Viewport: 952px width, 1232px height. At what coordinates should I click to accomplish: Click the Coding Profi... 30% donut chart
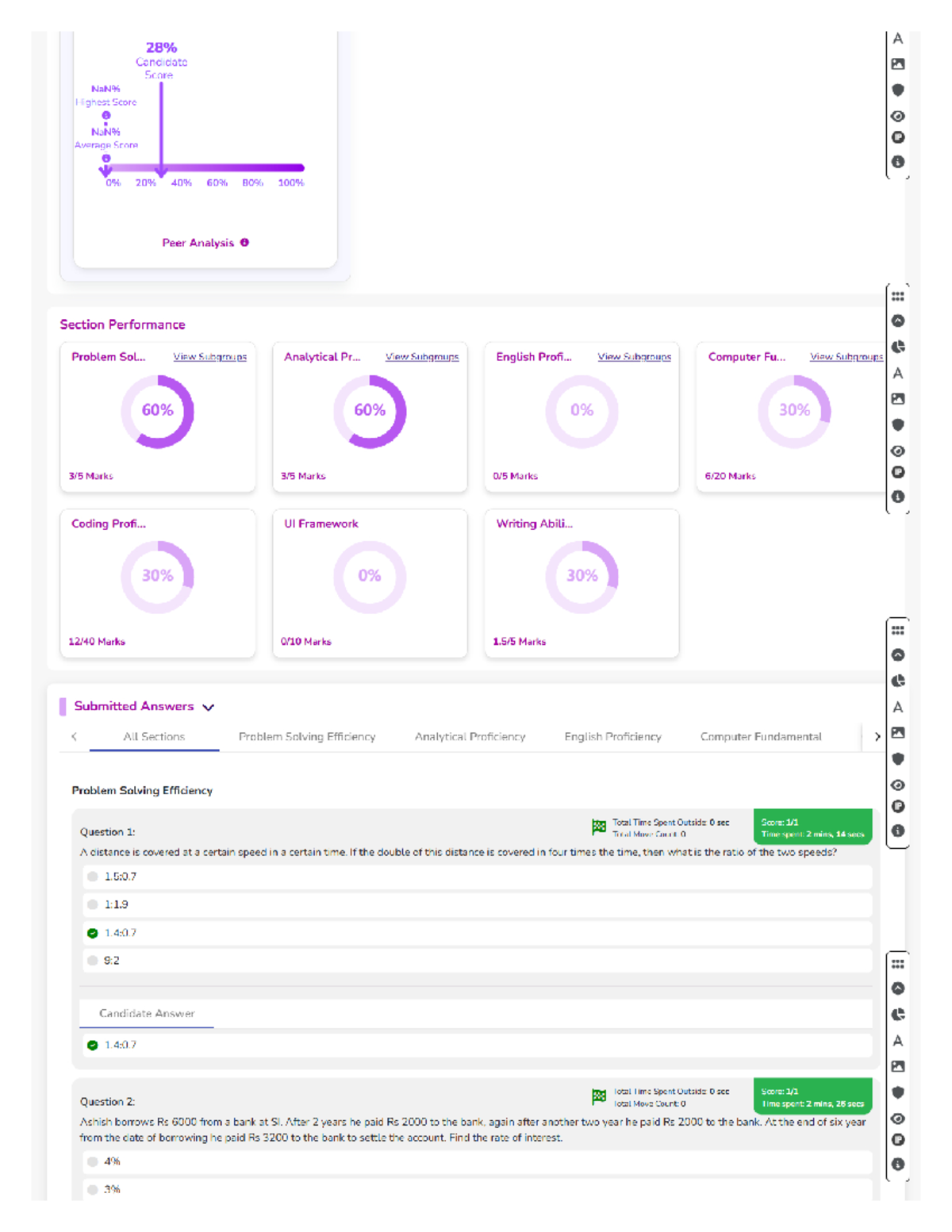157,577
